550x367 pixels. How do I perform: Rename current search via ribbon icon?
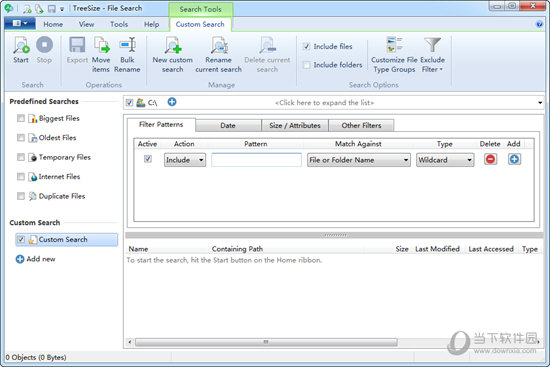pyautogui.click(x=219, y=45)
